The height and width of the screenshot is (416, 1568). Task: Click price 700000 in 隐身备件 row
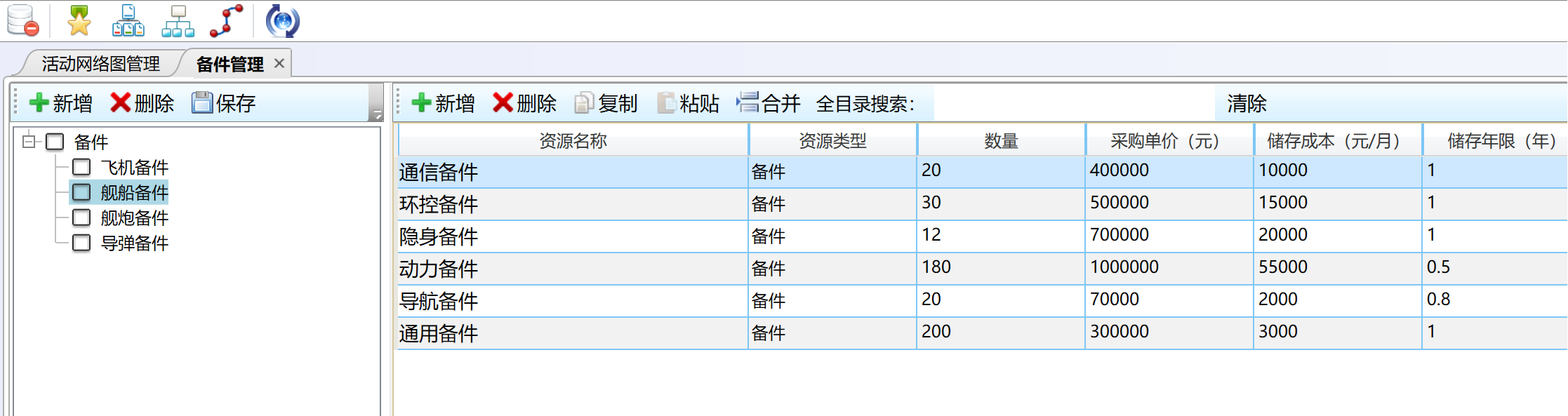(1169, 236)
